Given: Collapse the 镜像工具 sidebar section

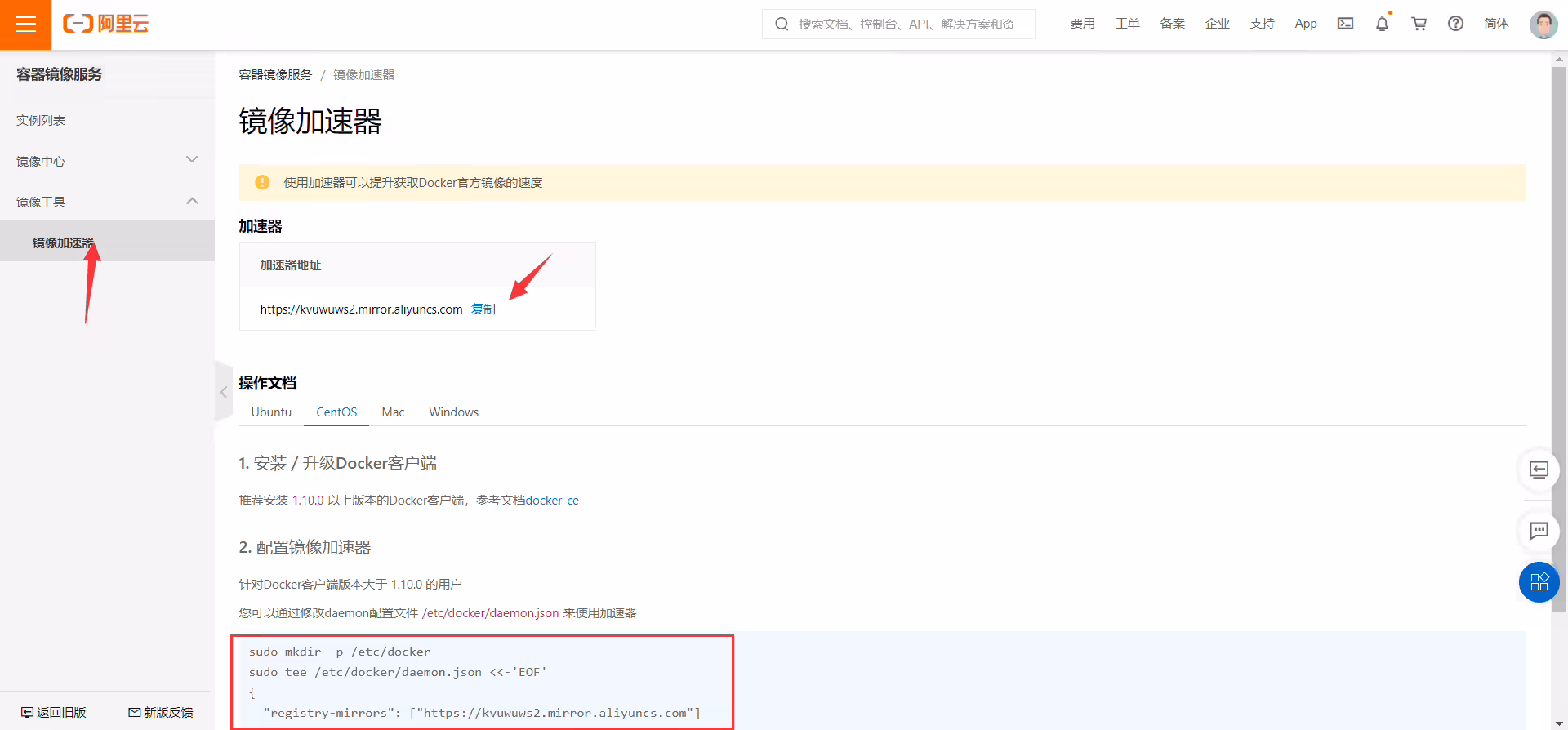Looking at the screenshot, I should (x=107, y=202).
